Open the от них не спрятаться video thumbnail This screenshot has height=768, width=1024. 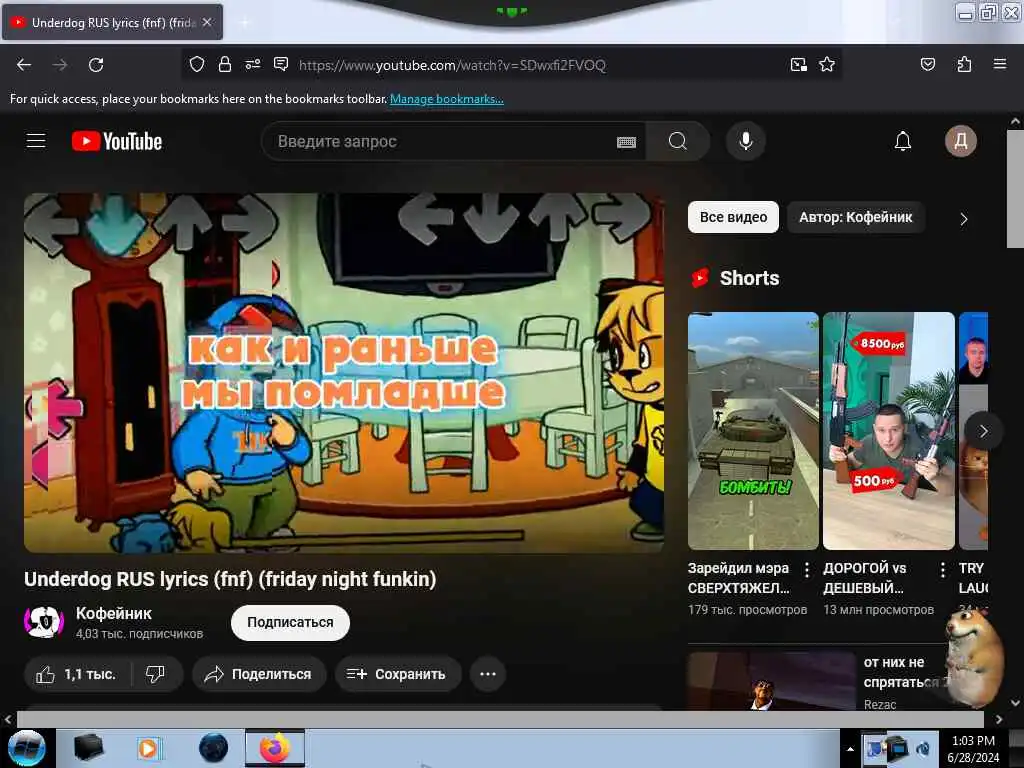point(771,681)
